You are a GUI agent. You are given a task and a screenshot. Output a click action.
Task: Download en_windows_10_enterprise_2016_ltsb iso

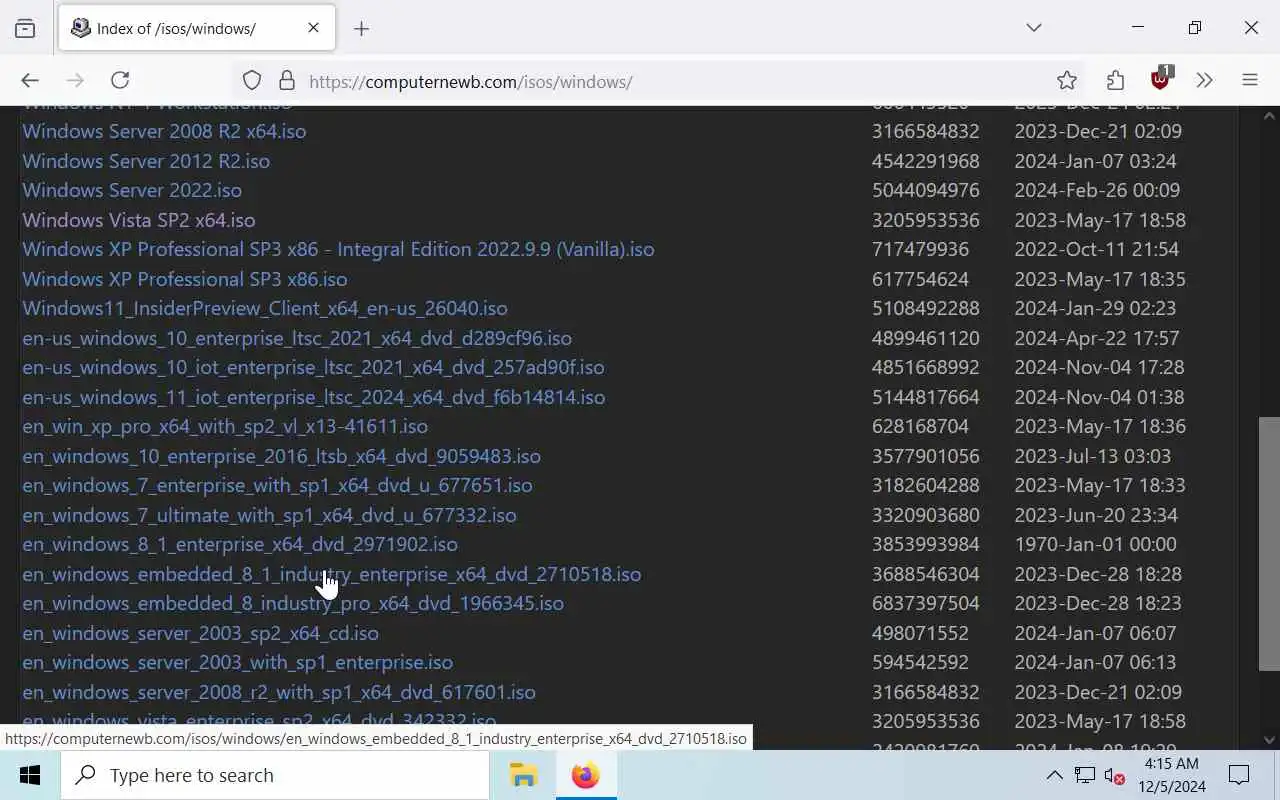pyautogui.click(x=281, y=456)
